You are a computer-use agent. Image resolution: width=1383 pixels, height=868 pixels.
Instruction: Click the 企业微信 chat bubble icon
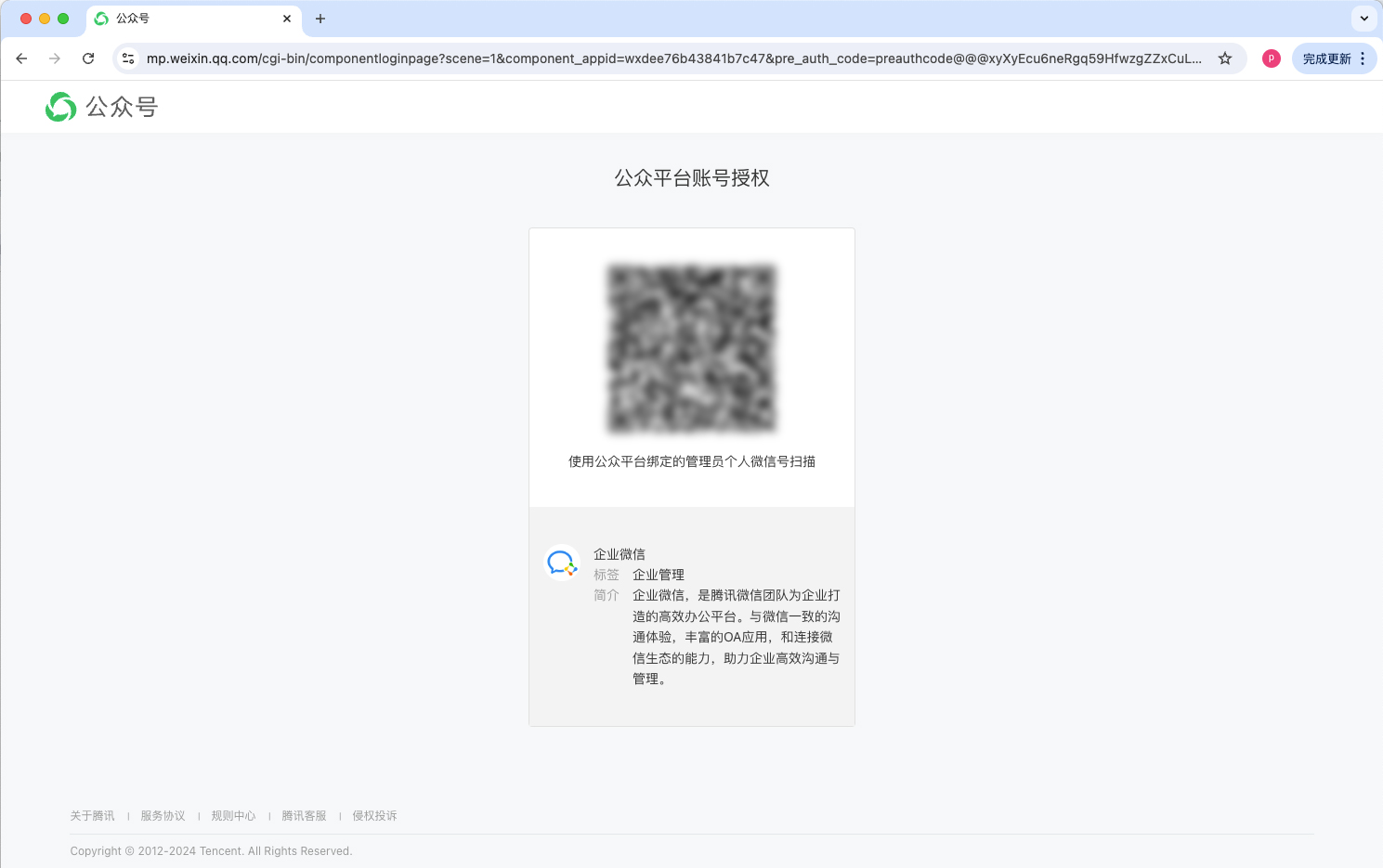tap(562, 563)
